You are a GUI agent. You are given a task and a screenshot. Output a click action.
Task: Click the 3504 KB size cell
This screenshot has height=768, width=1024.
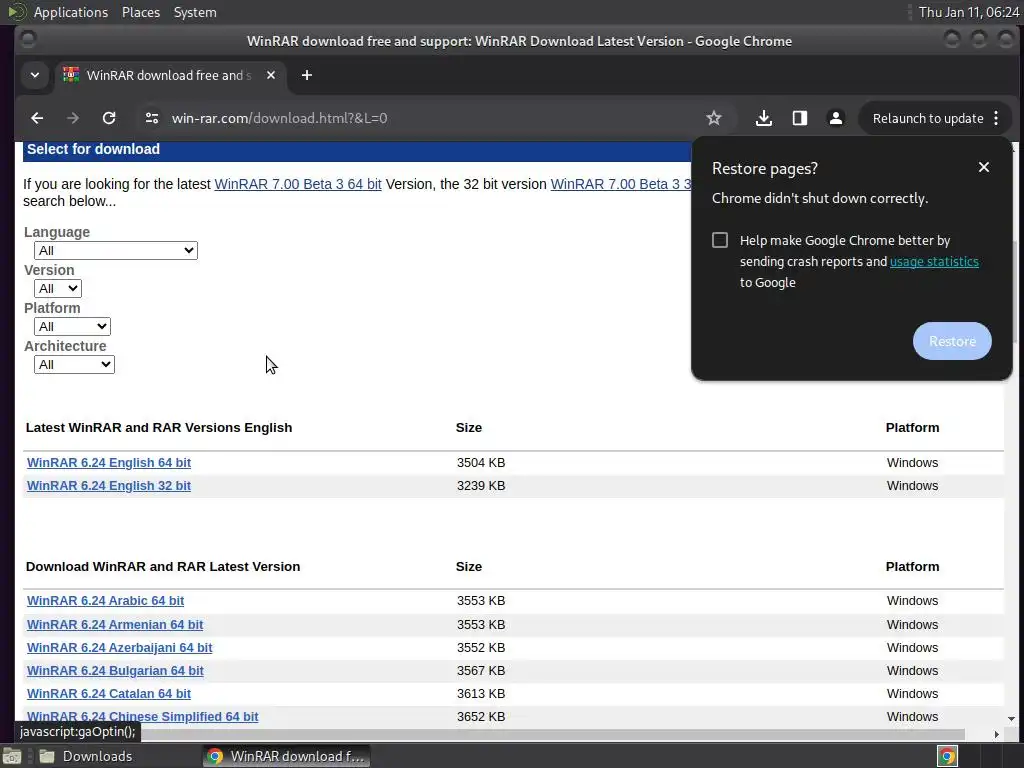click(x=481, y=462)
